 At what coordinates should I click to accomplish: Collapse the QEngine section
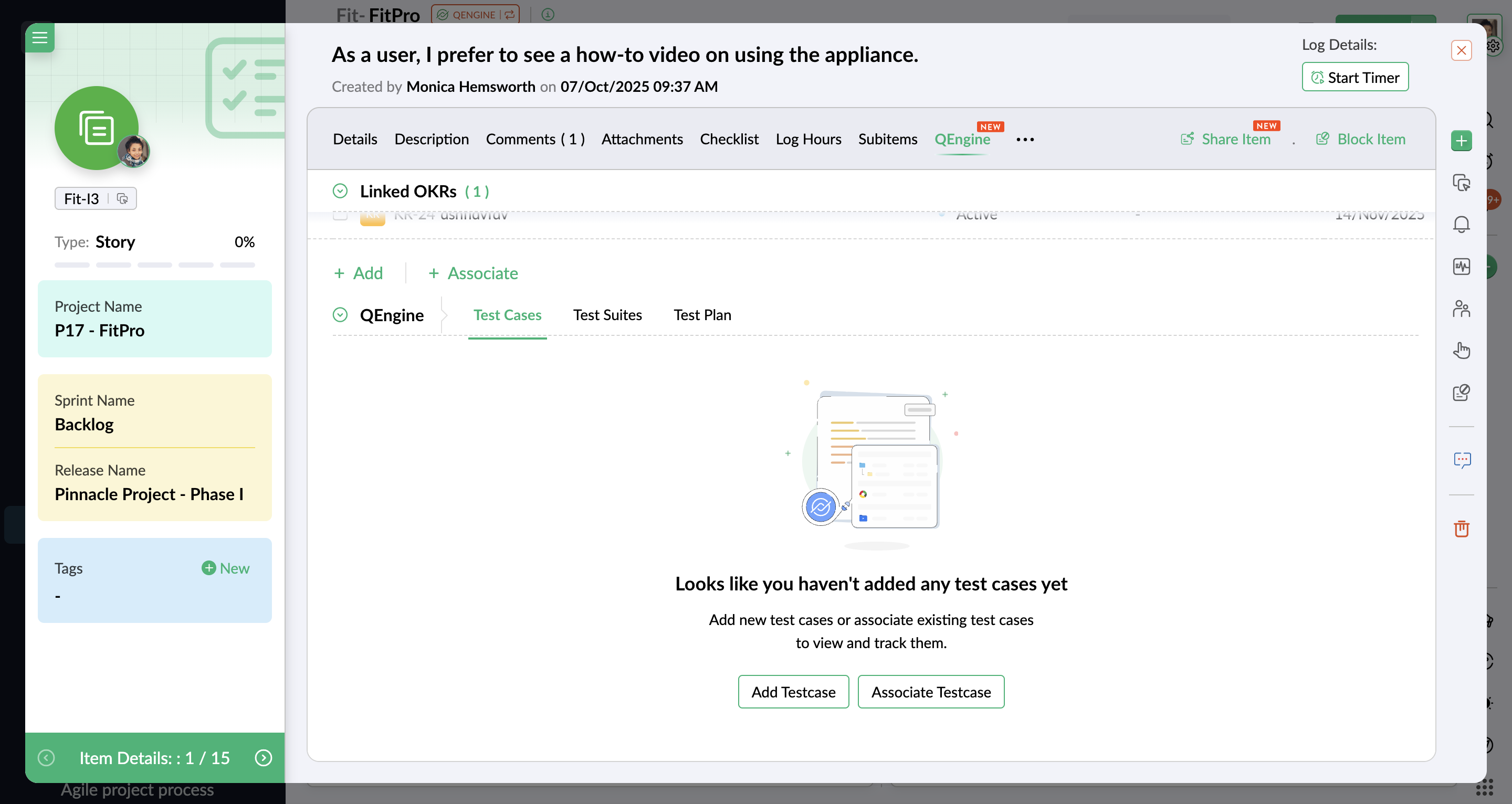(340, 315)
